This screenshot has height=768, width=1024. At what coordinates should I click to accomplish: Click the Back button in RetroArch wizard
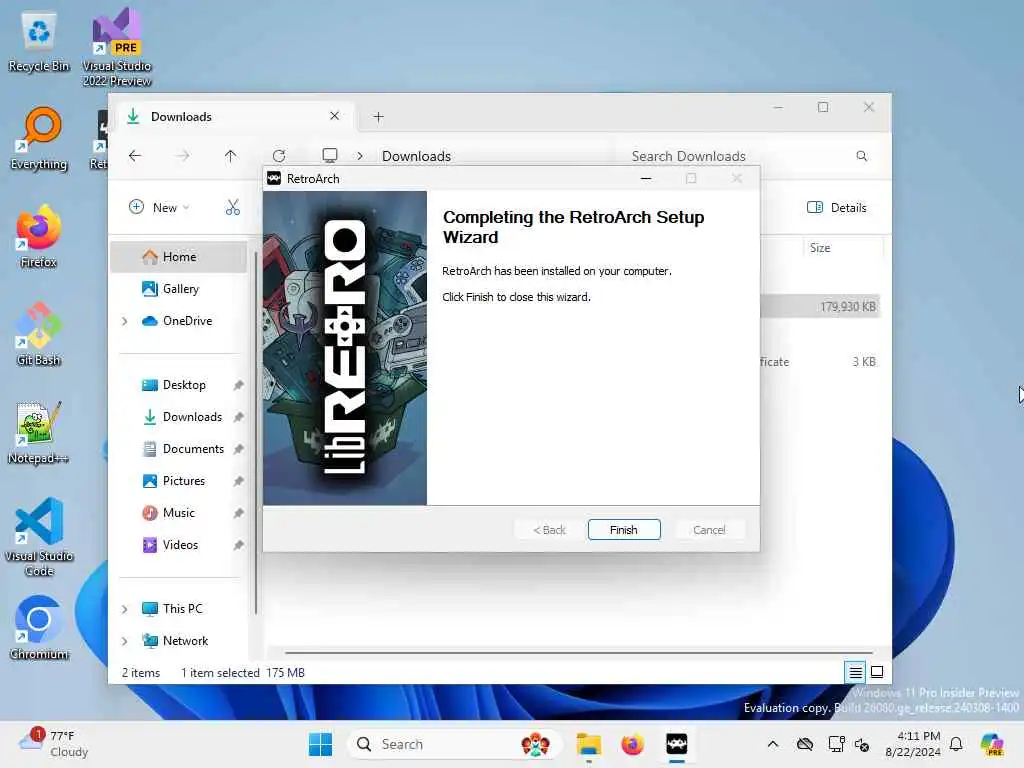(x=549, y=530)
